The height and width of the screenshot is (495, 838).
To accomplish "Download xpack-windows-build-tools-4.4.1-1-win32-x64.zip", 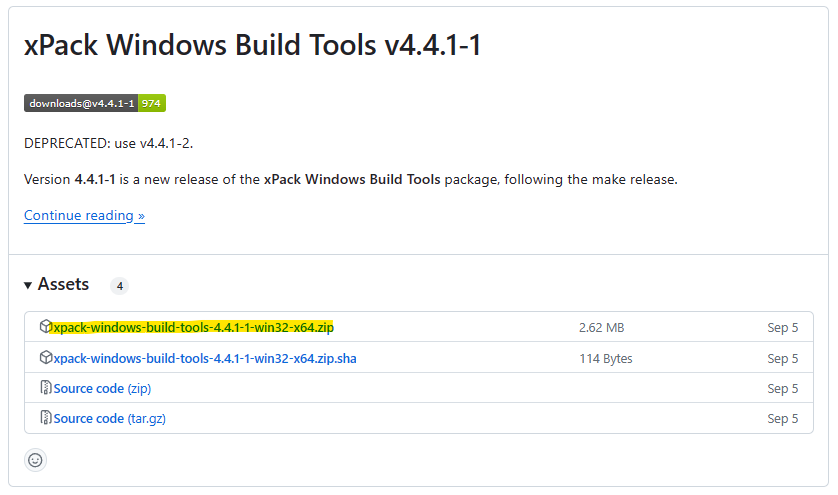I will point(193,327).
